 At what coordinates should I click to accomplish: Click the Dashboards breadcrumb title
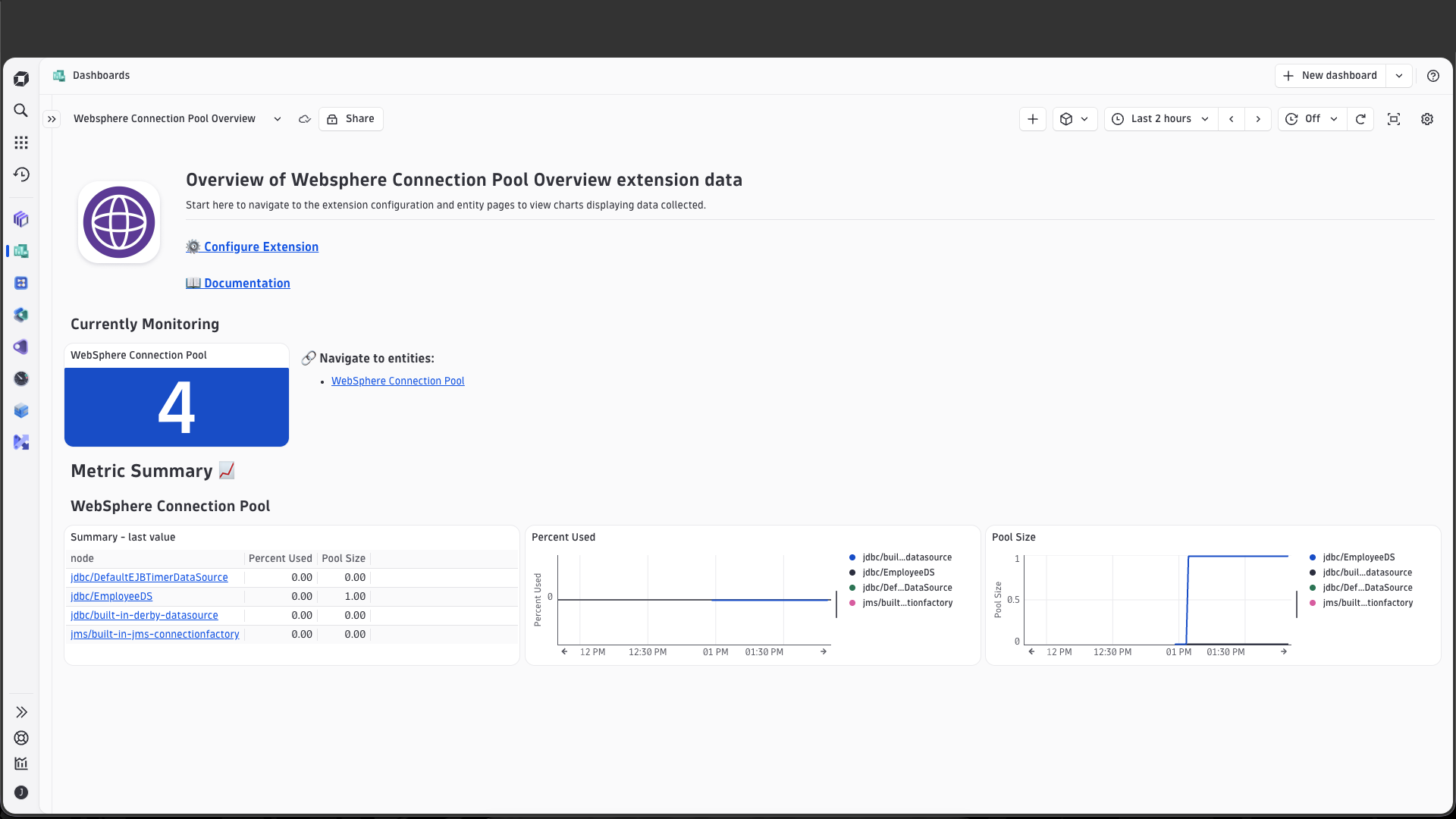(101, 76)
